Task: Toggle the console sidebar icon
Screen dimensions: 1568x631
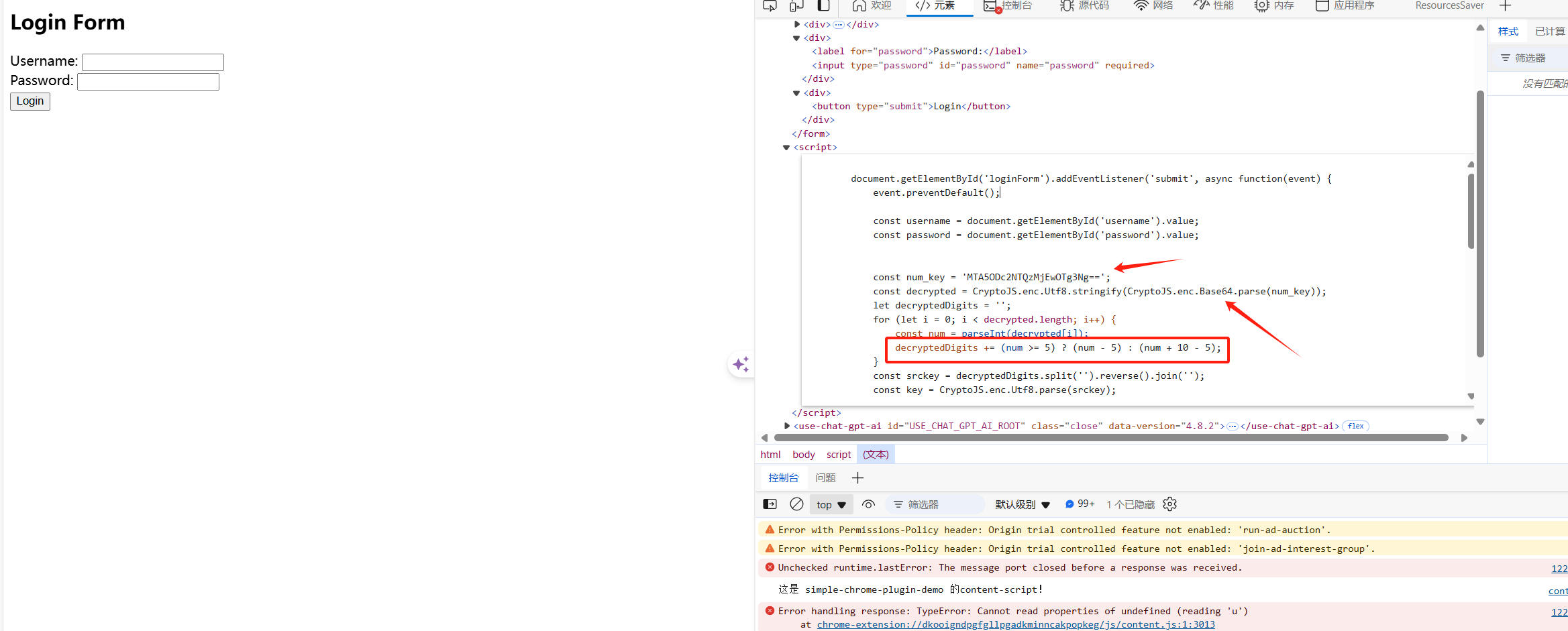Action: coord(770,504)
